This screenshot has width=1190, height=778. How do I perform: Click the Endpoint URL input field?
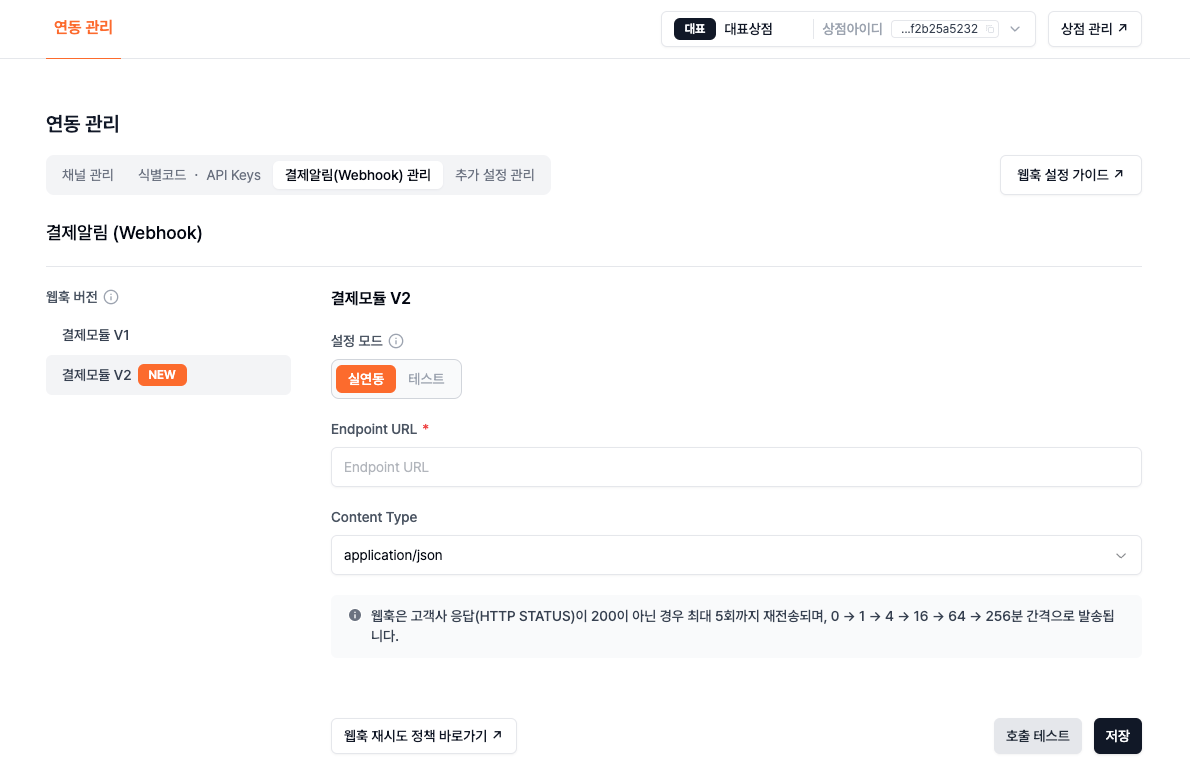[736, 467]
